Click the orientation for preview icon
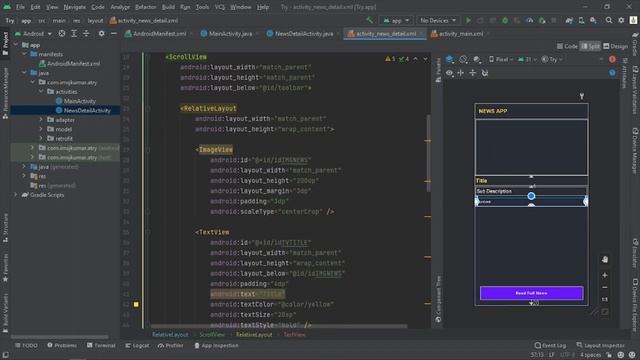 click(463, 59)
